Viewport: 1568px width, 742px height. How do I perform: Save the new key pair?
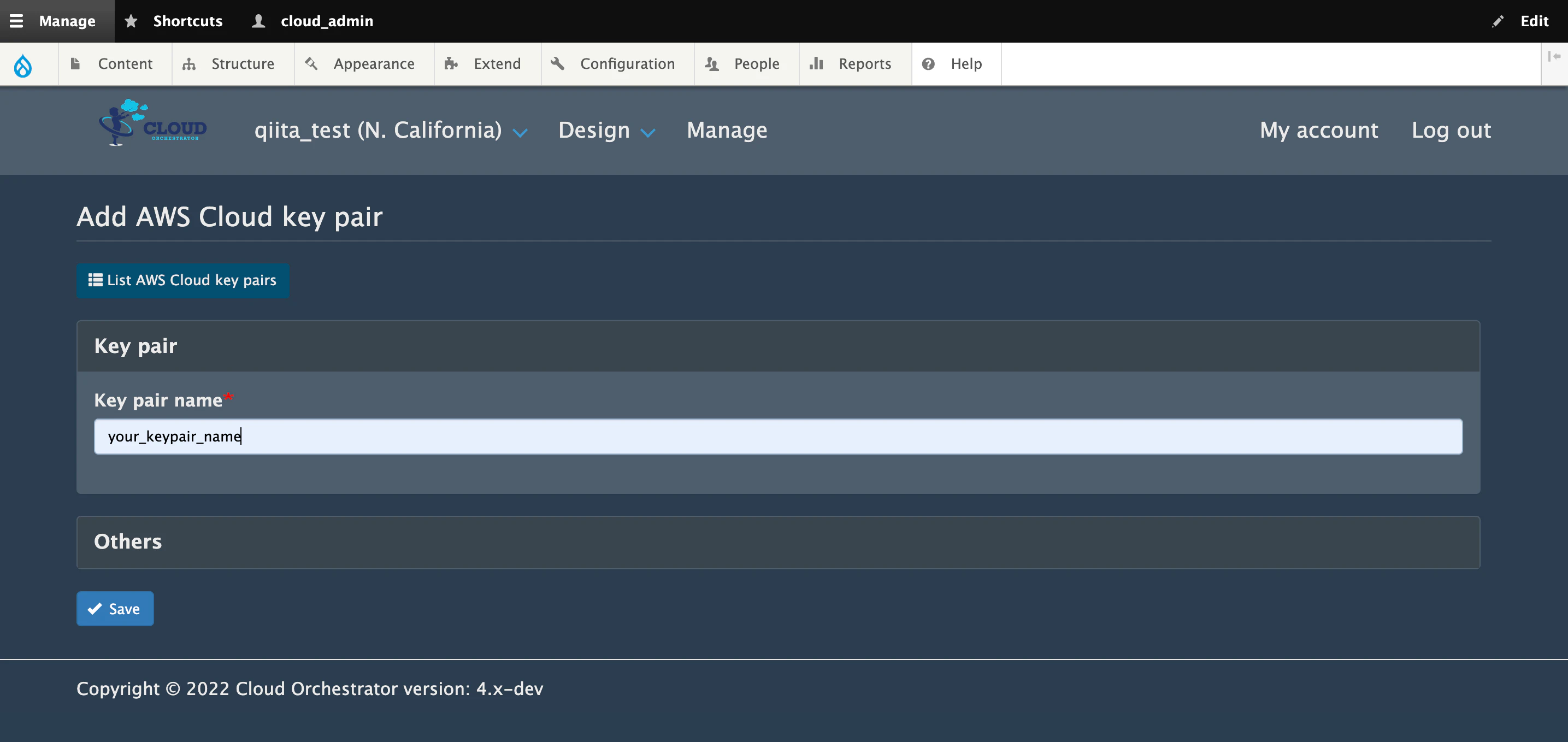(x=115, y=609)
